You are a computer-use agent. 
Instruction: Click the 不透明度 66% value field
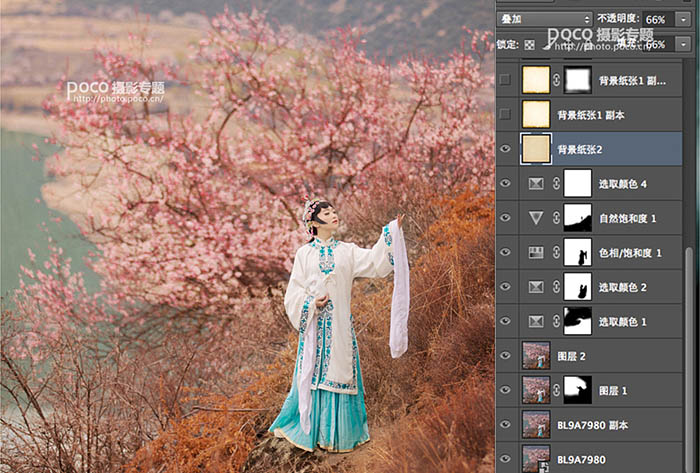click(x=657, y=19)
